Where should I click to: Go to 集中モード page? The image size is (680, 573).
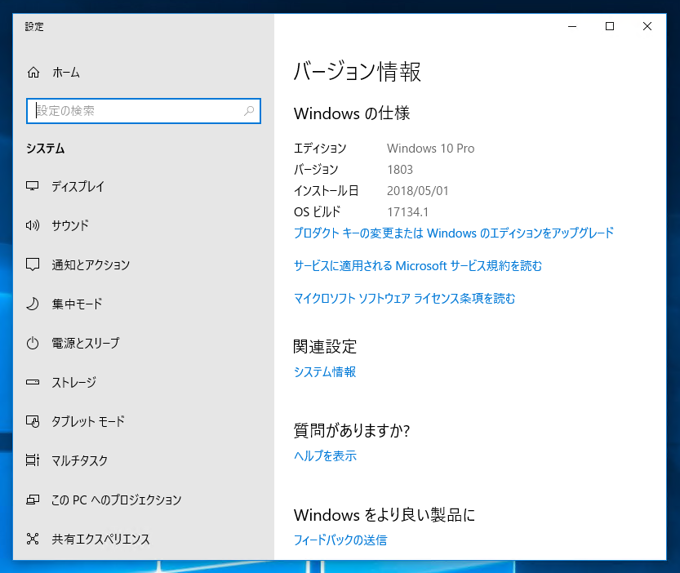click(77, 304)
